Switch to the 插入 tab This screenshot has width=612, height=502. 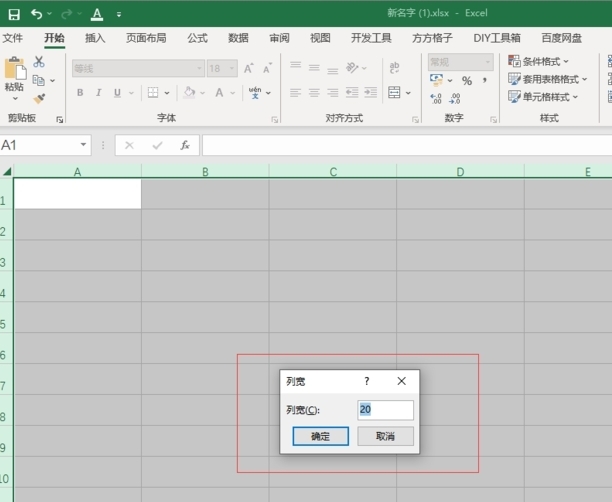click(95, 38)
